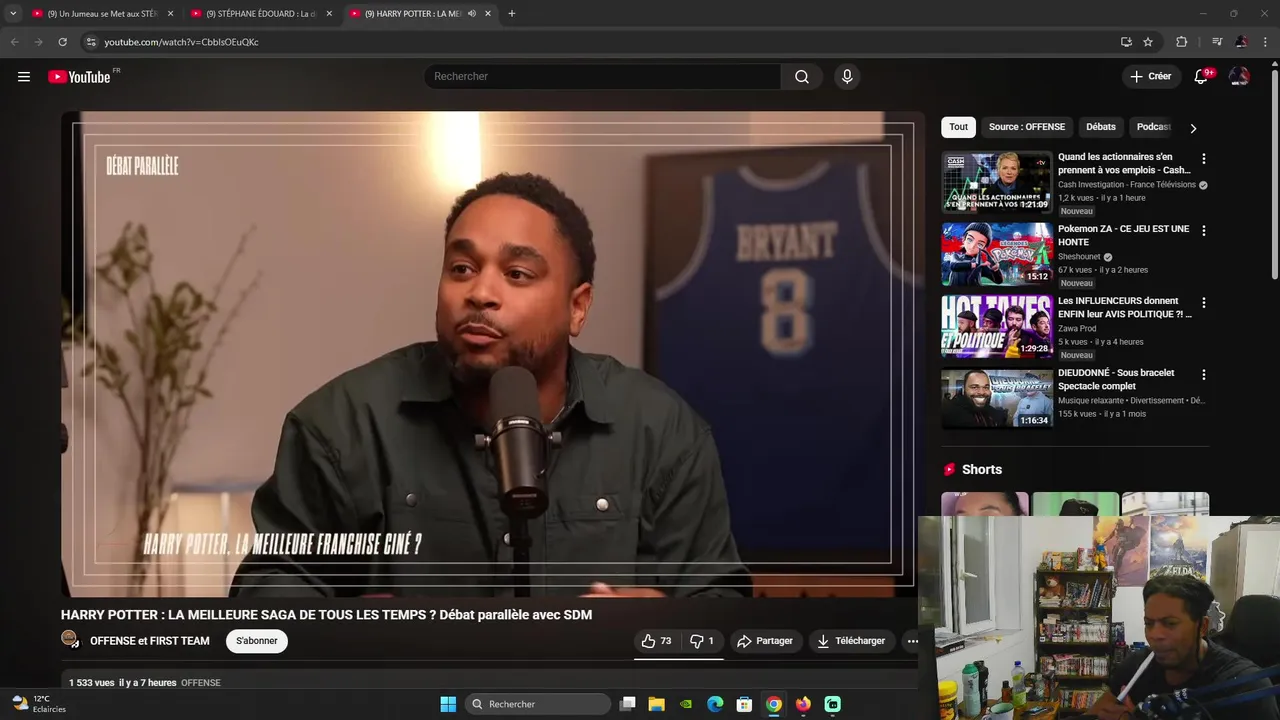Share the video via Partager

pyautogui.click(x=765, y=641)
